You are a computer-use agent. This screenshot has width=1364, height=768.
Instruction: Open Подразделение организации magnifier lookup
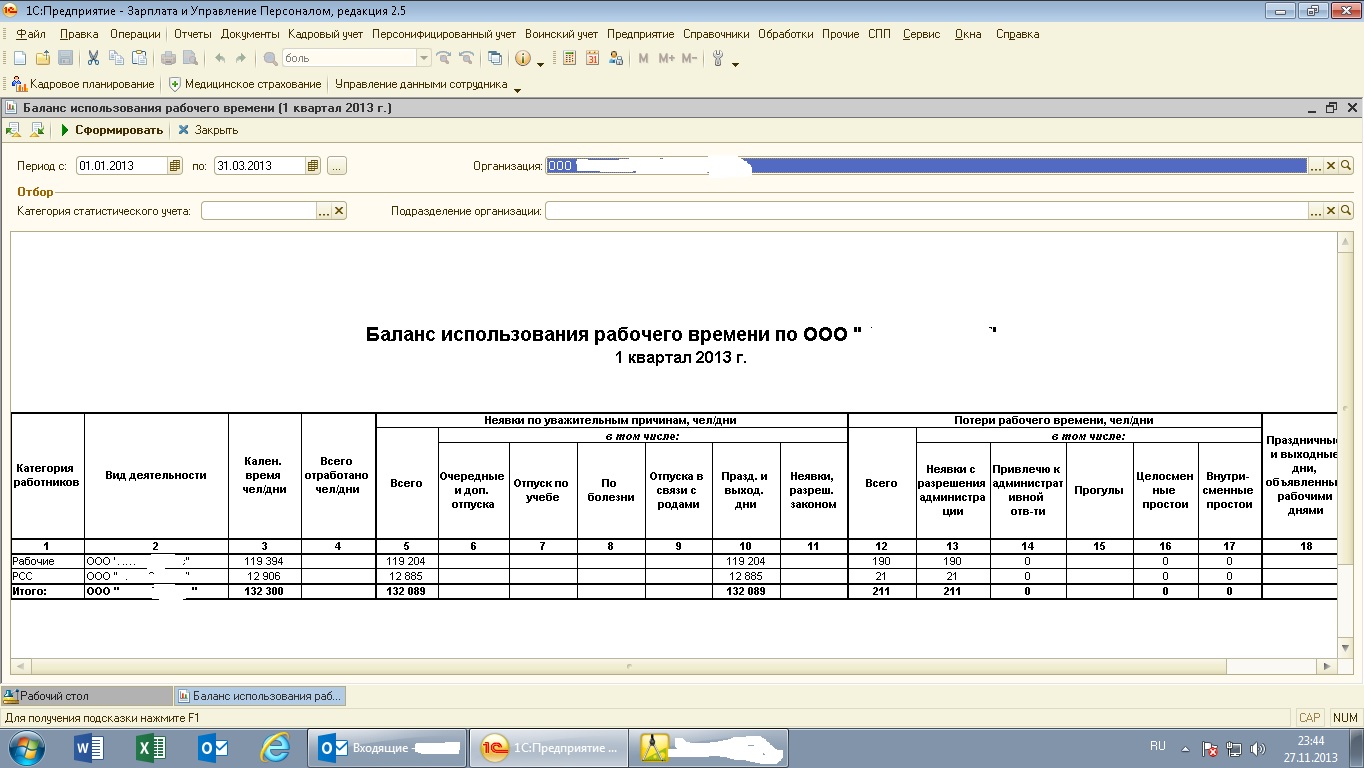tap(1346, 211)
